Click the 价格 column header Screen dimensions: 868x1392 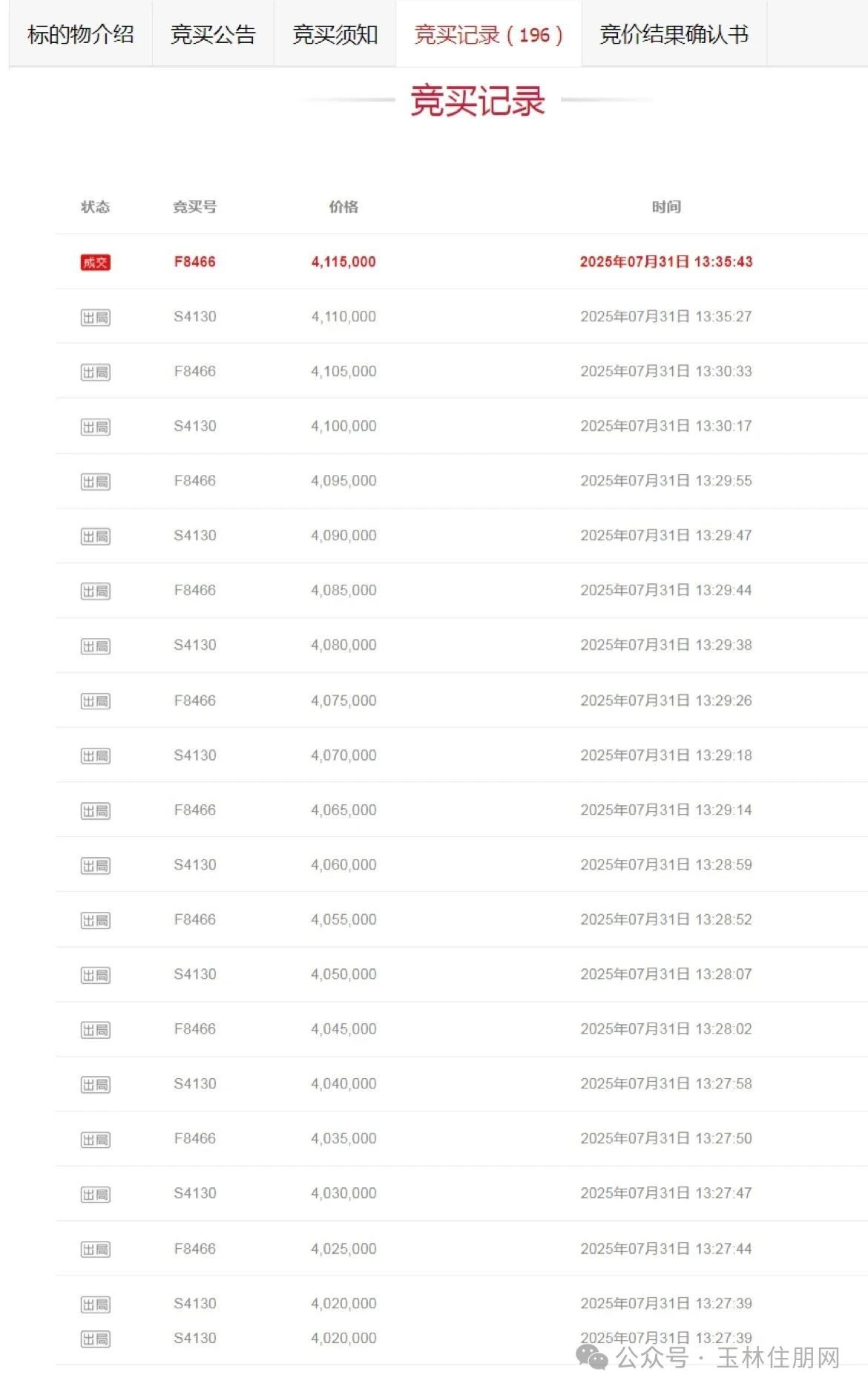pos(343,207)
